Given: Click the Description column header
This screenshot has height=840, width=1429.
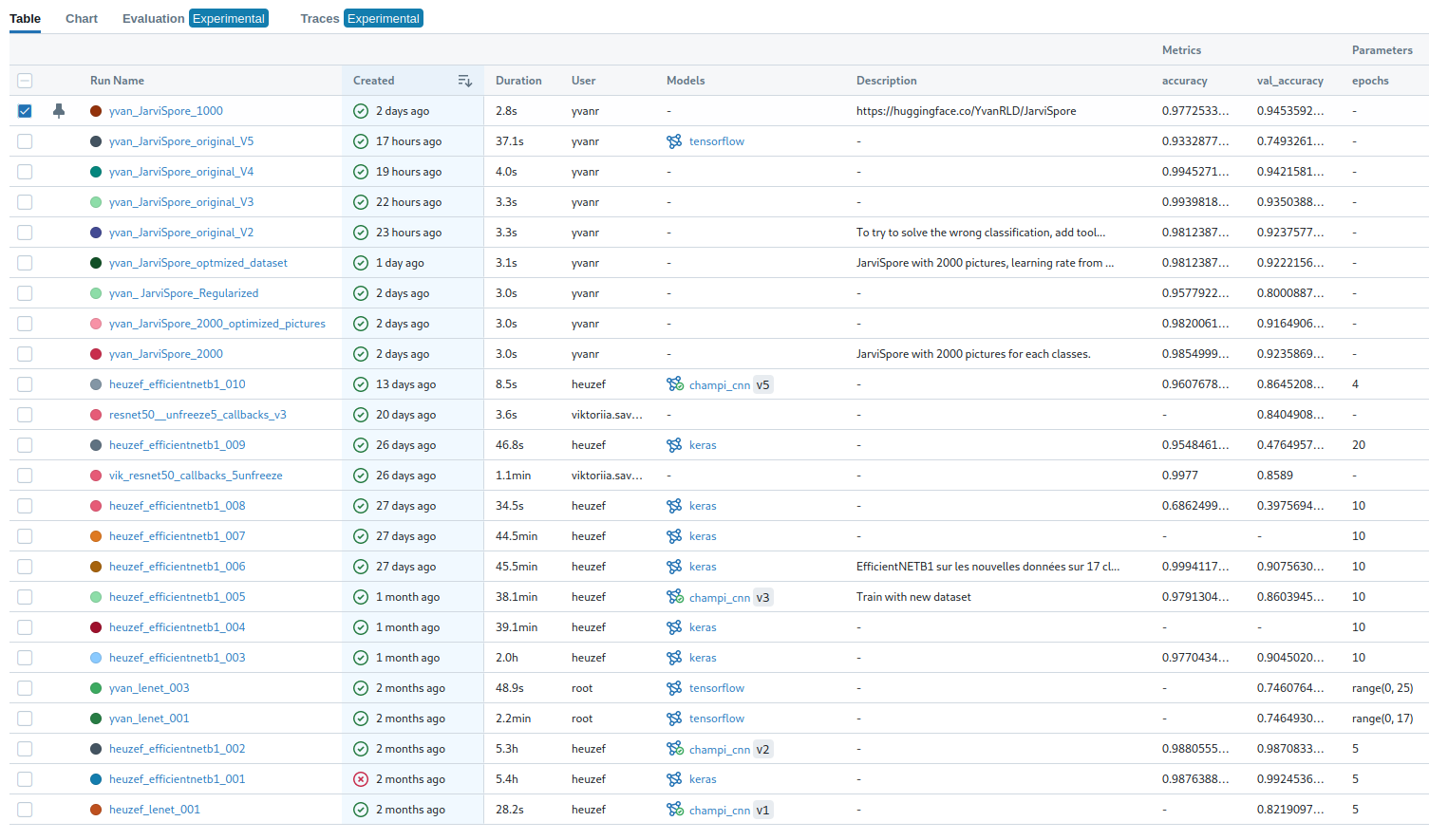Looking at the screenshot, I should (887, 81).
